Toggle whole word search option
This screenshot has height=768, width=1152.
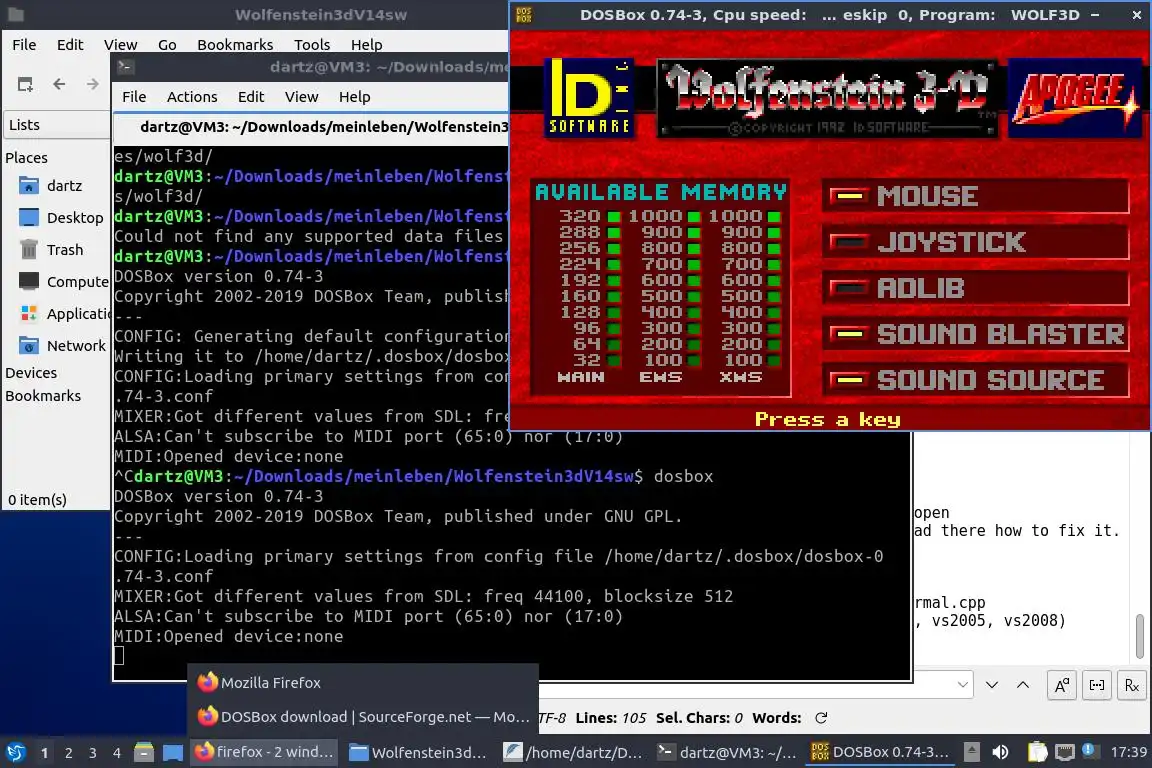tap(1097, 686)
